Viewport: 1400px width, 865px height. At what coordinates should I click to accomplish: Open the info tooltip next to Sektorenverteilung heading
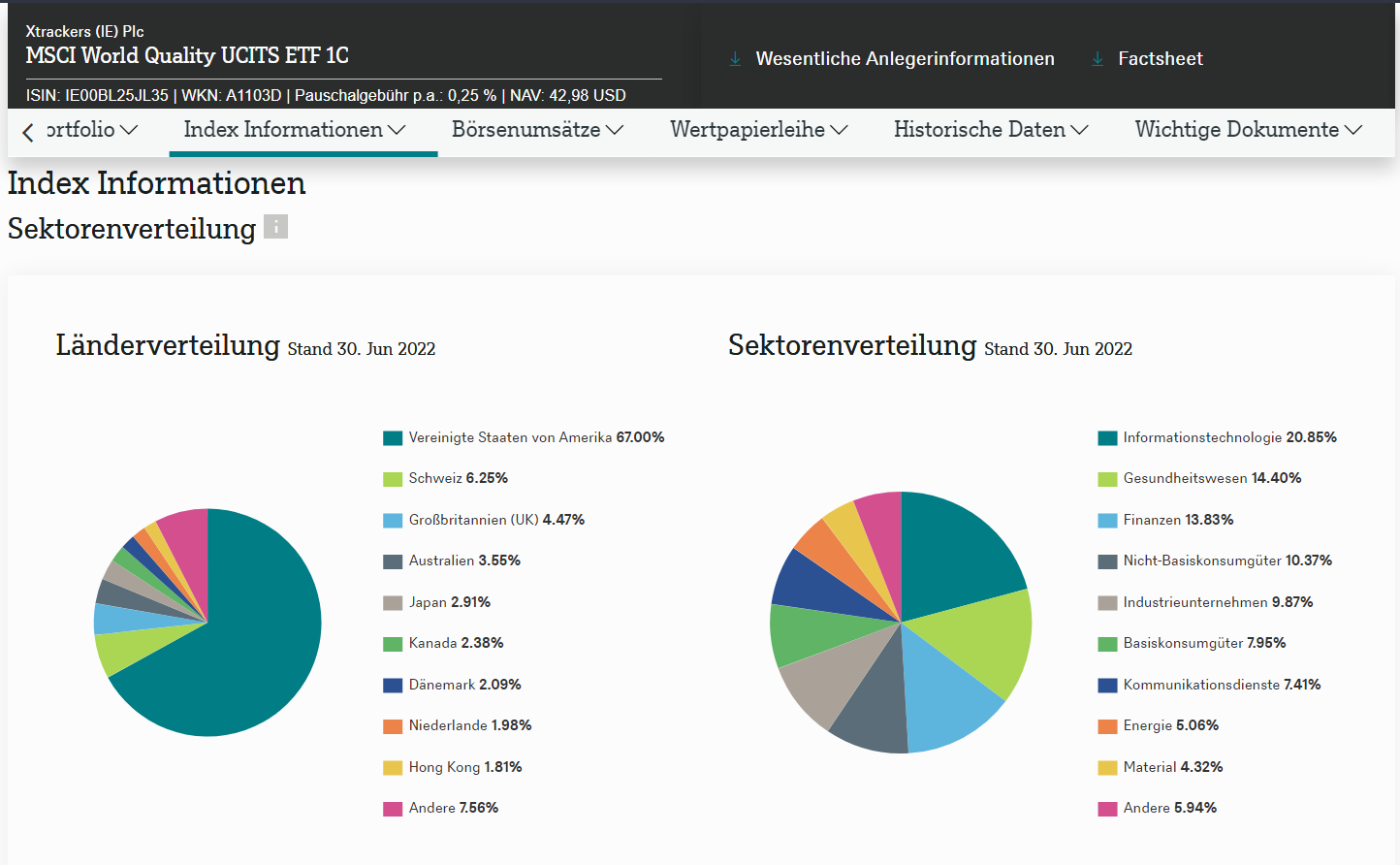click(x=276, y=227)
